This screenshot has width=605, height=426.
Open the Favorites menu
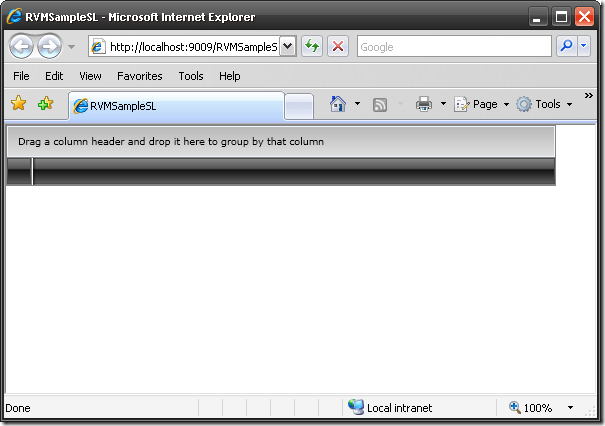[139, 76]
